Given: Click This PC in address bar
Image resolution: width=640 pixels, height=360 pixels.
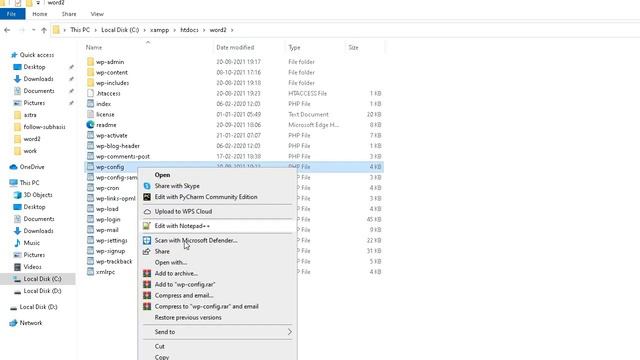Looking at the screenshot, I should (x=80, y=30).
